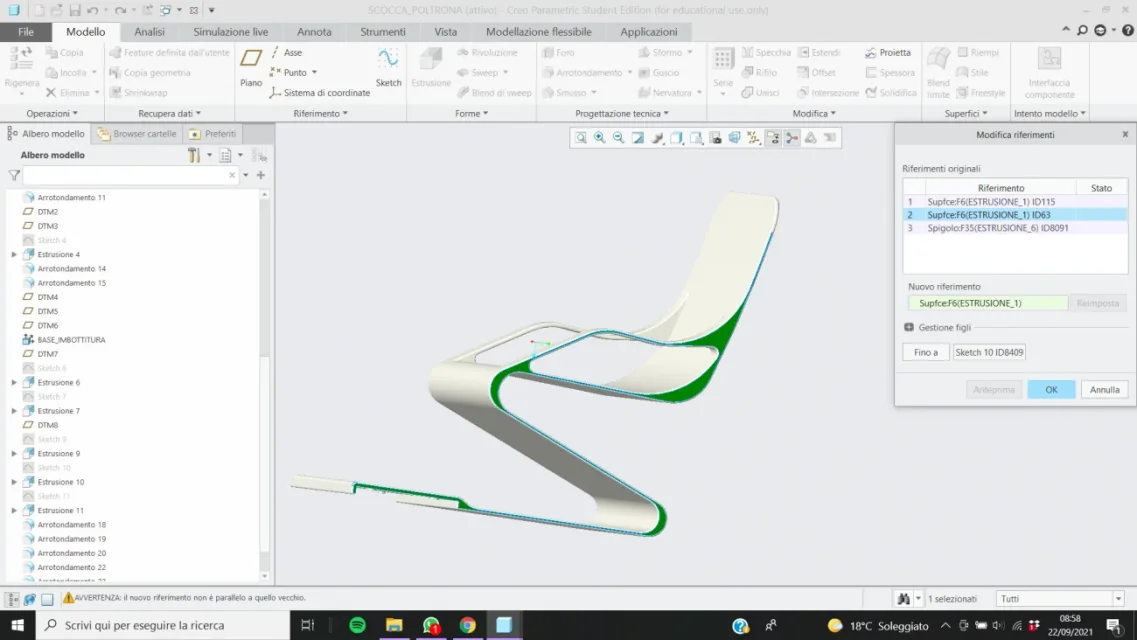Refit the model in the graphics toolbar
This screenshot has width=1137, height=640.
click(x=581, y=138)
